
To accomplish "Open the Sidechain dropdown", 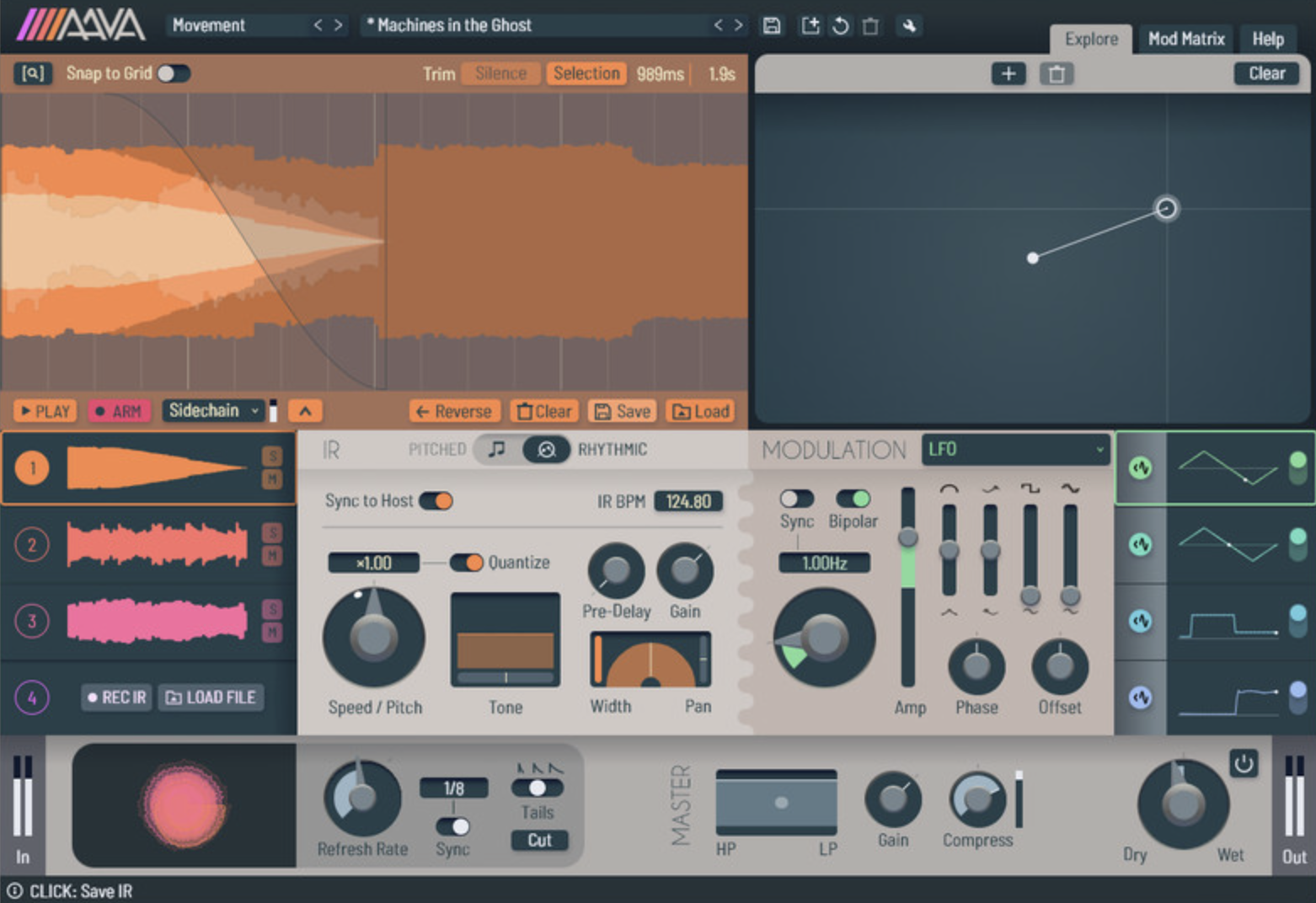I will click(x=213, y=410).
